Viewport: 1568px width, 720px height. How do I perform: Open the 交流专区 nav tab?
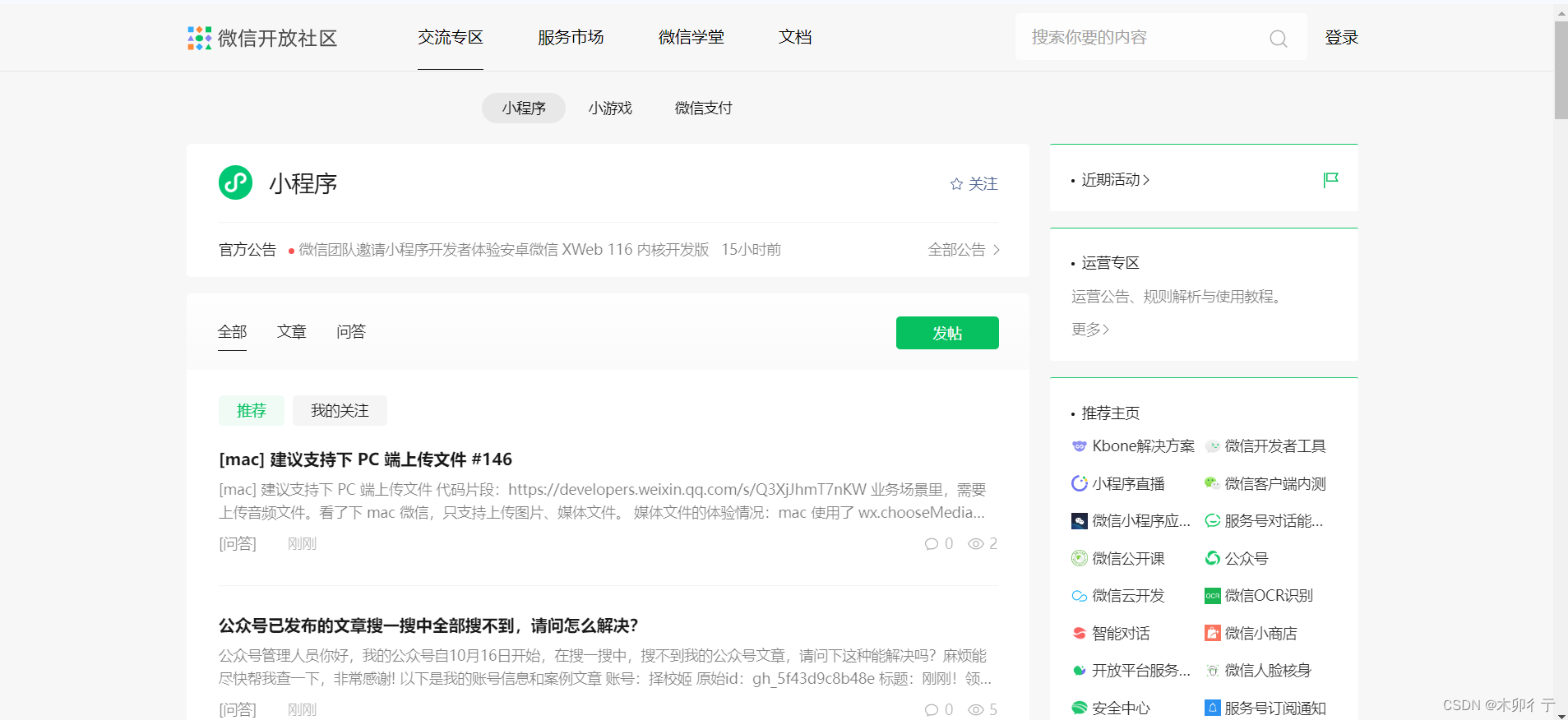pyautogui.click(x=451, y=38)
